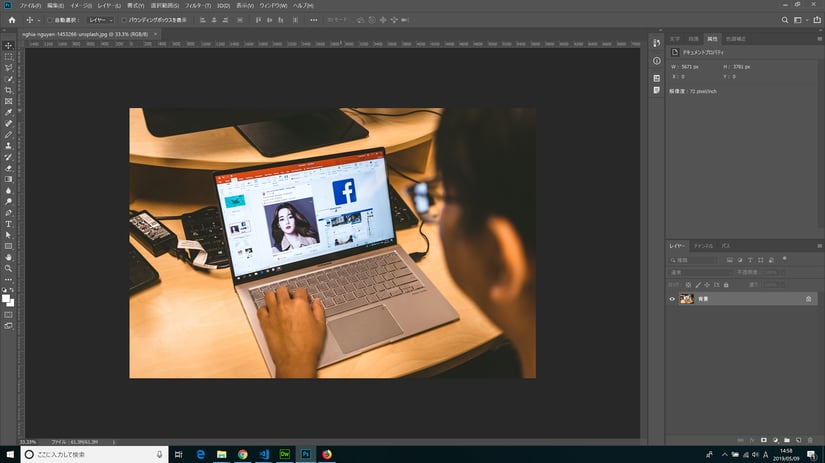Enable the 自動選択 checkbox
The height and width of the screenshot is (463, 825).
[50, 19]
